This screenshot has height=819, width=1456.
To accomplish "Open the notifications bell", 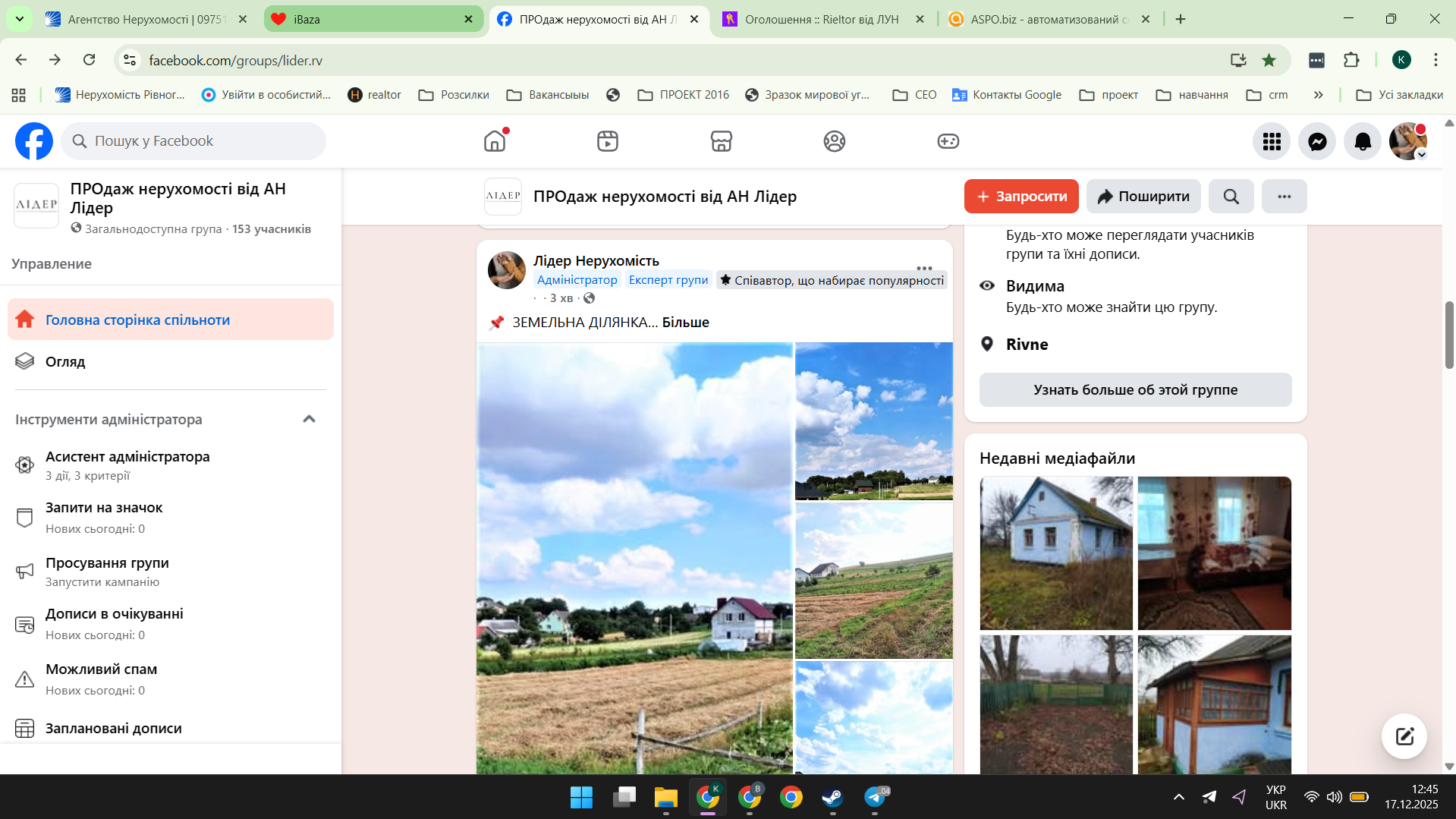I will pos(1363,141).
